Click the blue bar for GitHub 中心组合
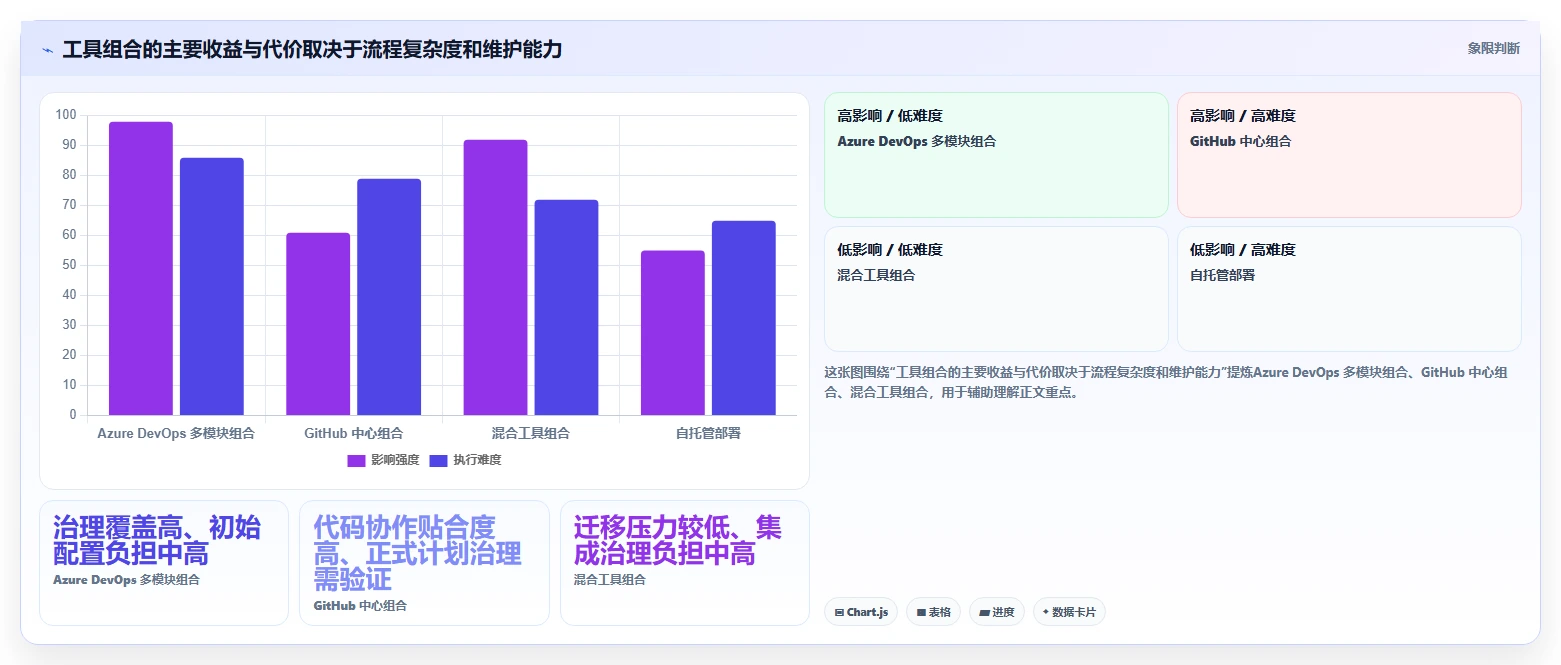 [389, 297]
